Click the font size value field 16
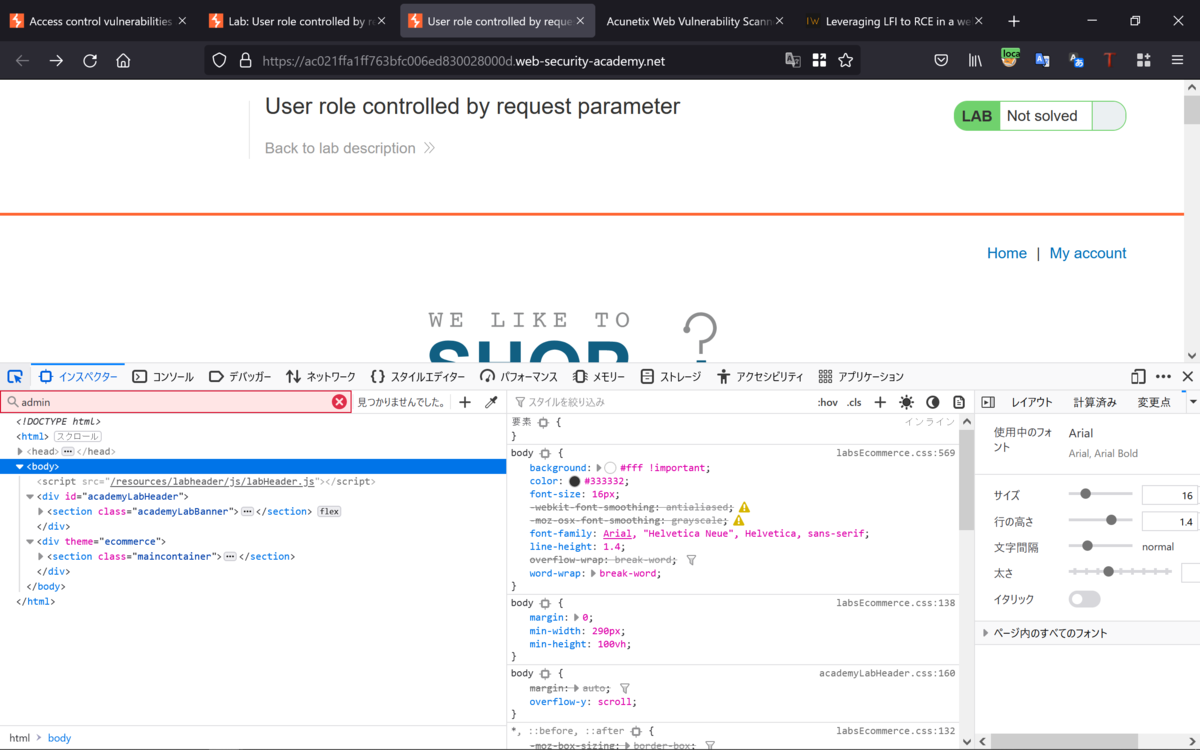The image size is (1200, 750). (1170, 495)
